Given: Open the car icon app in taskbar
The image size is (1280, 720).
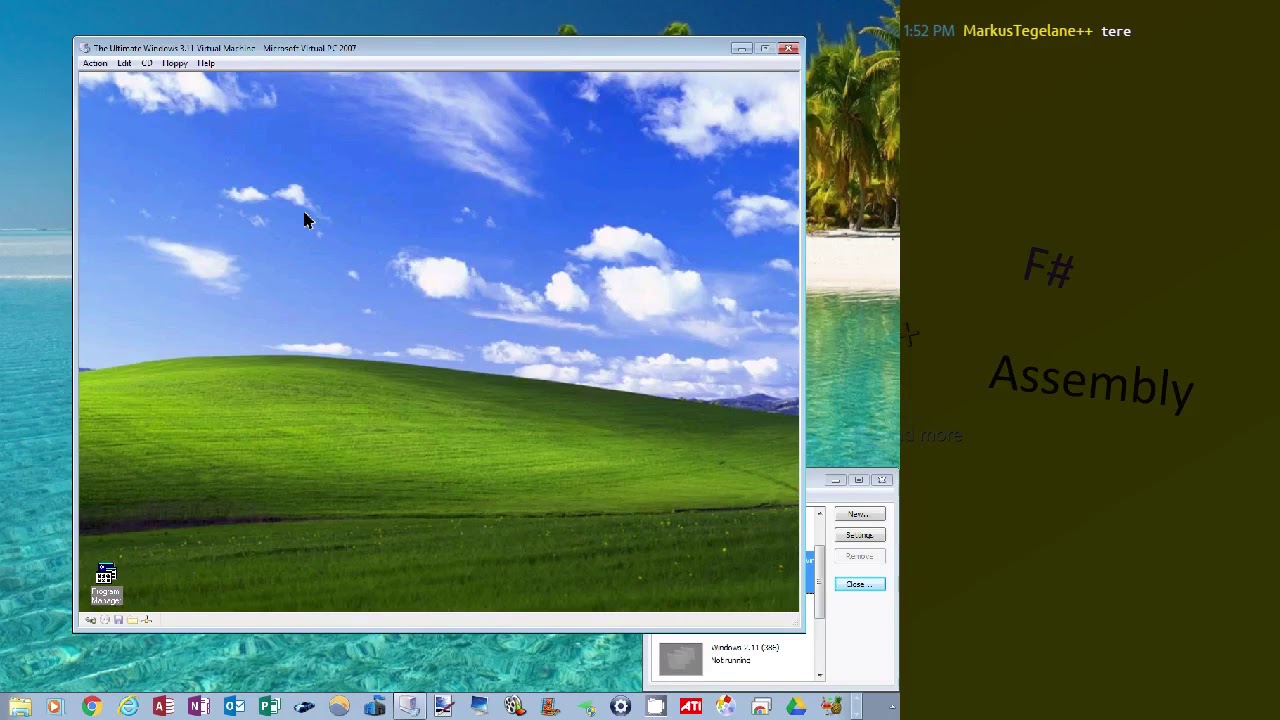Looking at the screenshot, I should click(x=305, y=707).
